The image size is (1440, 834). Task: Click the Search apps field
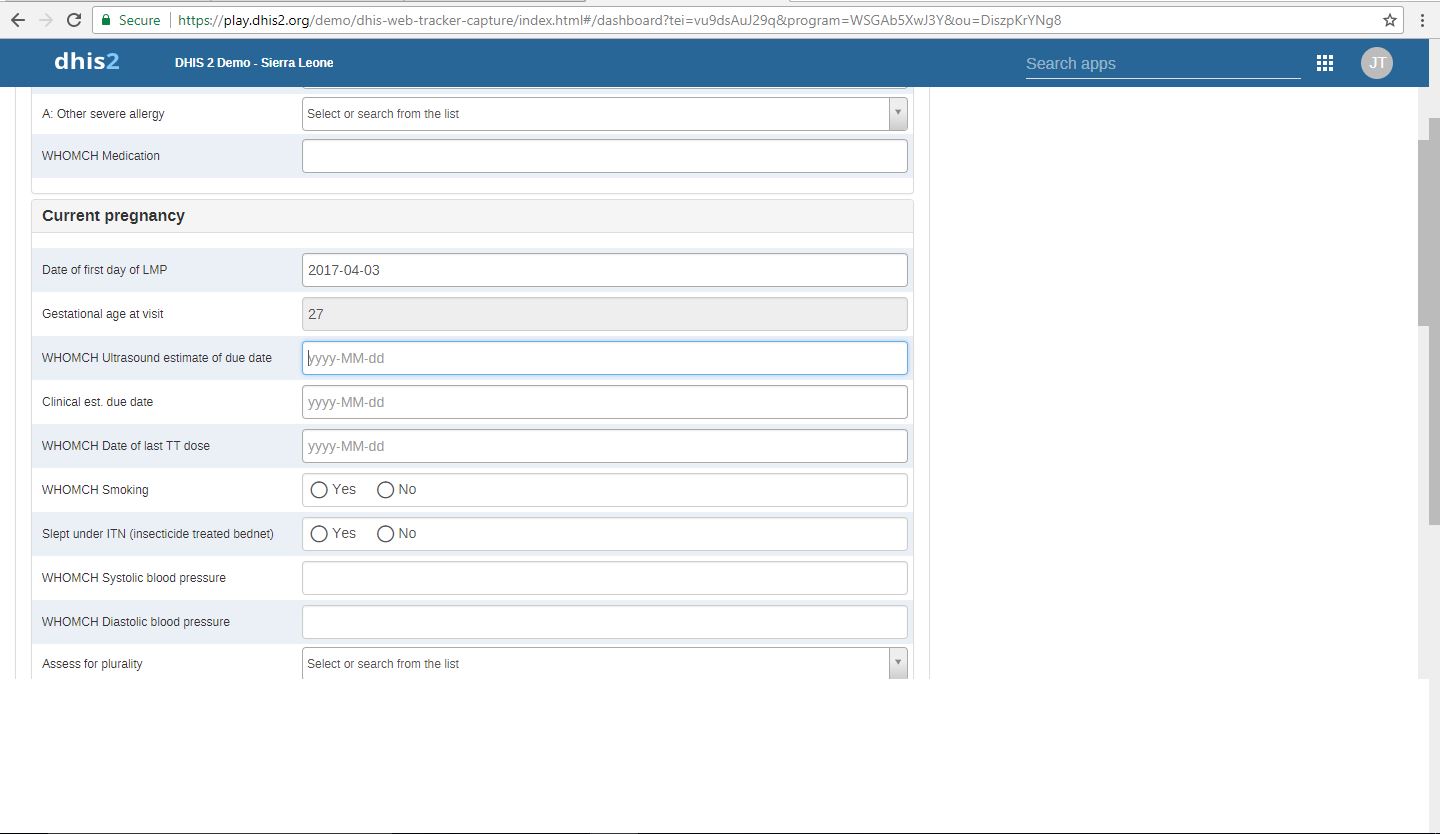pyautogui.click(x=1162, y=64)
